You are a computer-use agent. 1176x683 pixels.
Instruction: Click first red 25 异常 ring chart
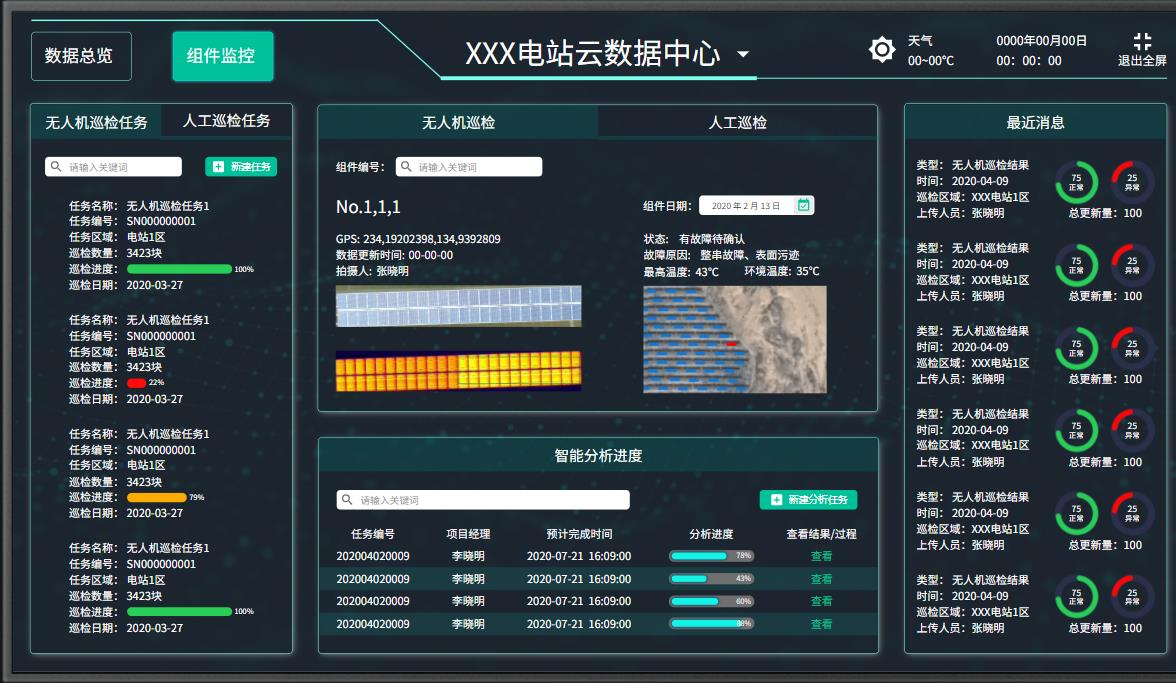click(1132, 182)
